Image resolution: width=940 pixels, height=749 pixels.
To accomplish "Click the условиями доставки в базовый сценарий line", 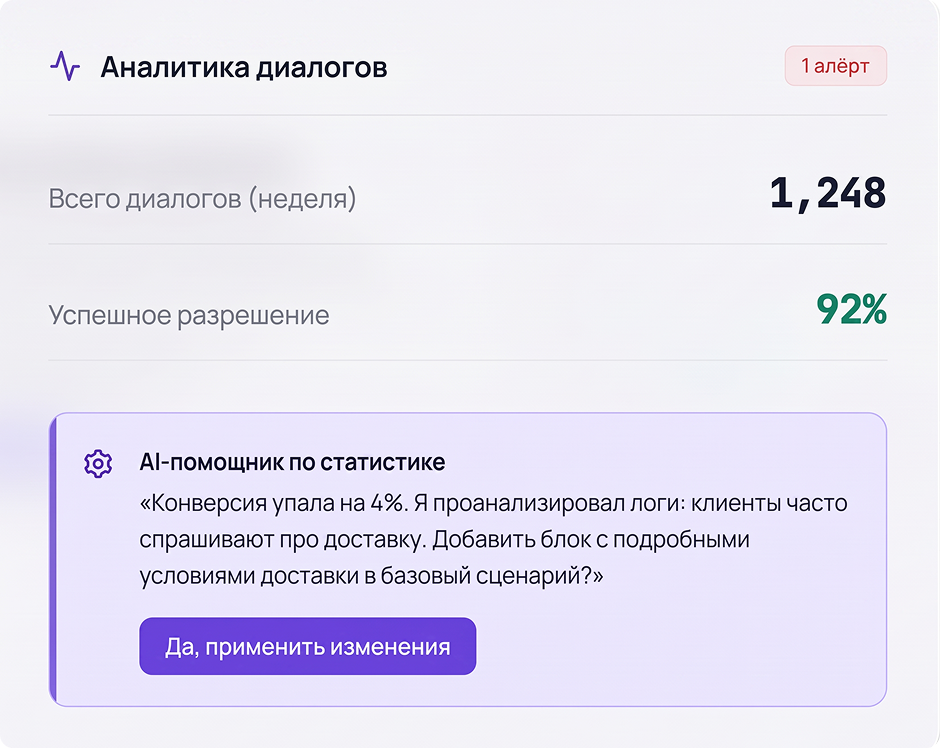I will click(371, 576).
